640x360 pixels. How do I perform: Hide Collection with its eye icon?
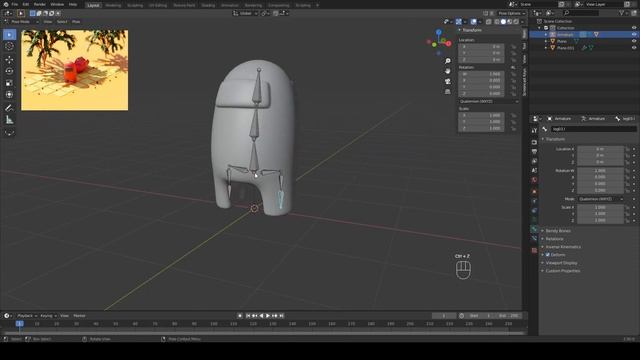(634, 28)
